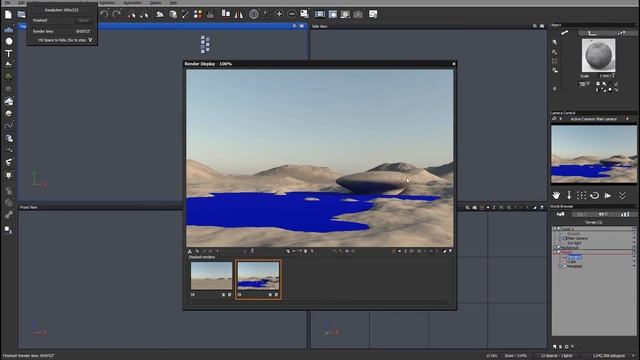Select the plant tool in left sidebar
Viewport: 640px width, 360px height.
pos(9,76)
